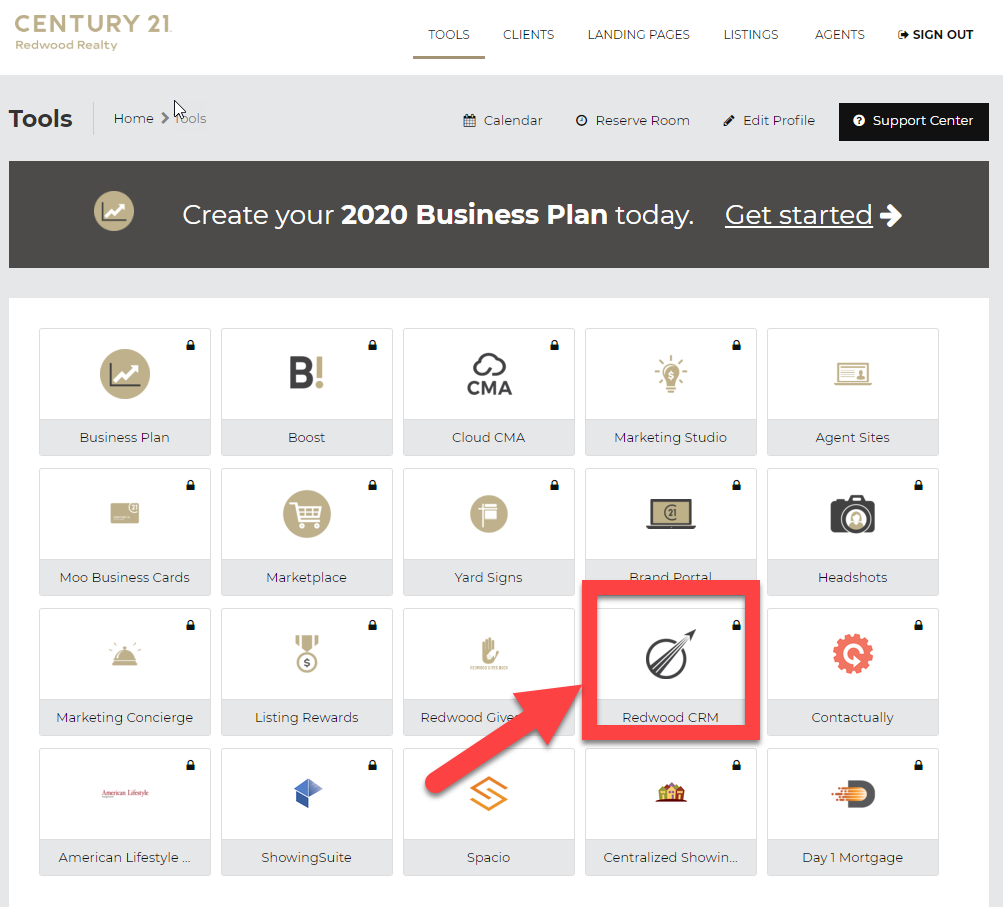
Task: Launch the Spacio tool icon
Action: pyautogui.click(x=489, y=794)
